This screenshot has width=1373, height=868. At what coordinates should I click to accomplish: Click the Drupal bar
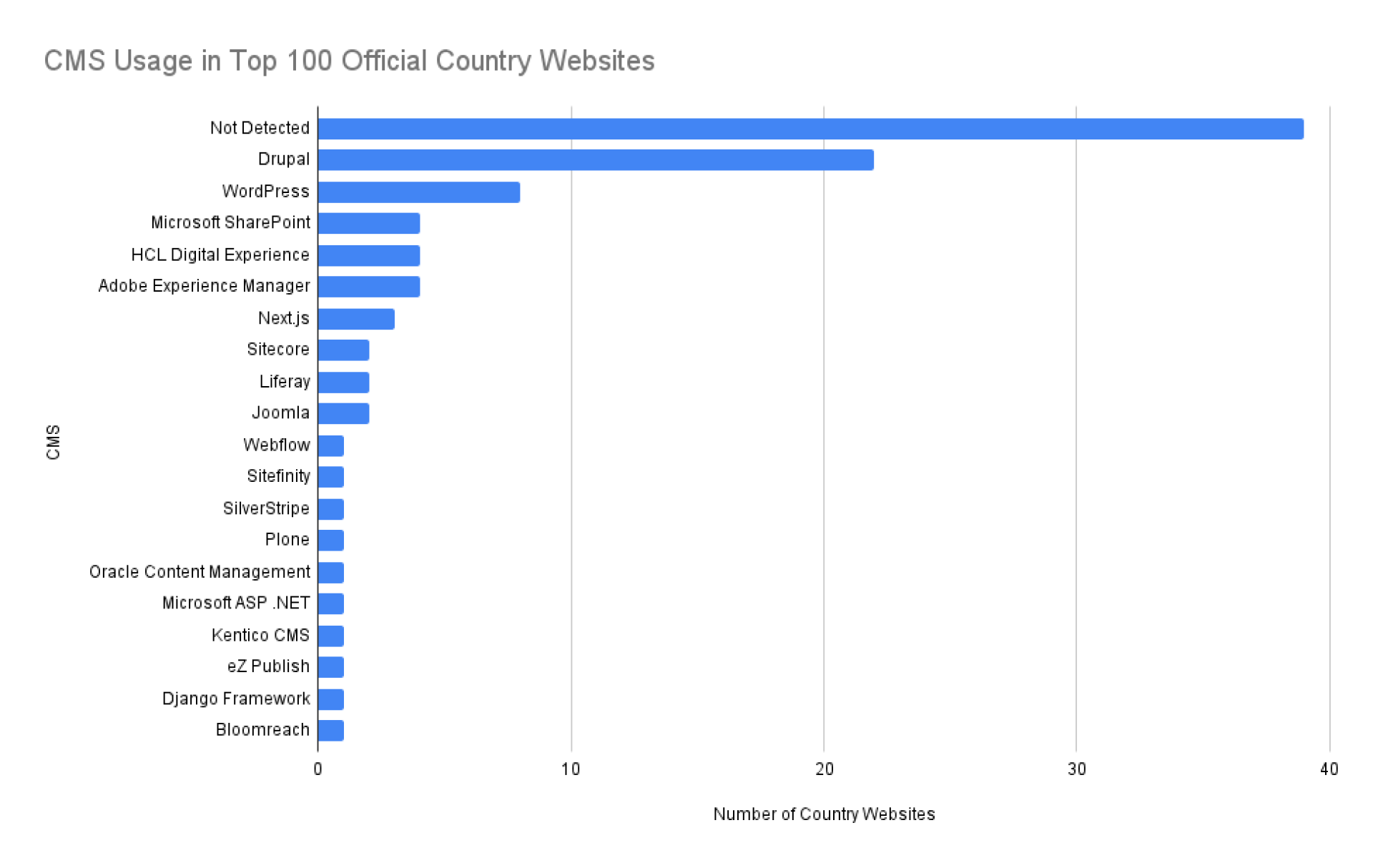tap(595, 160)
